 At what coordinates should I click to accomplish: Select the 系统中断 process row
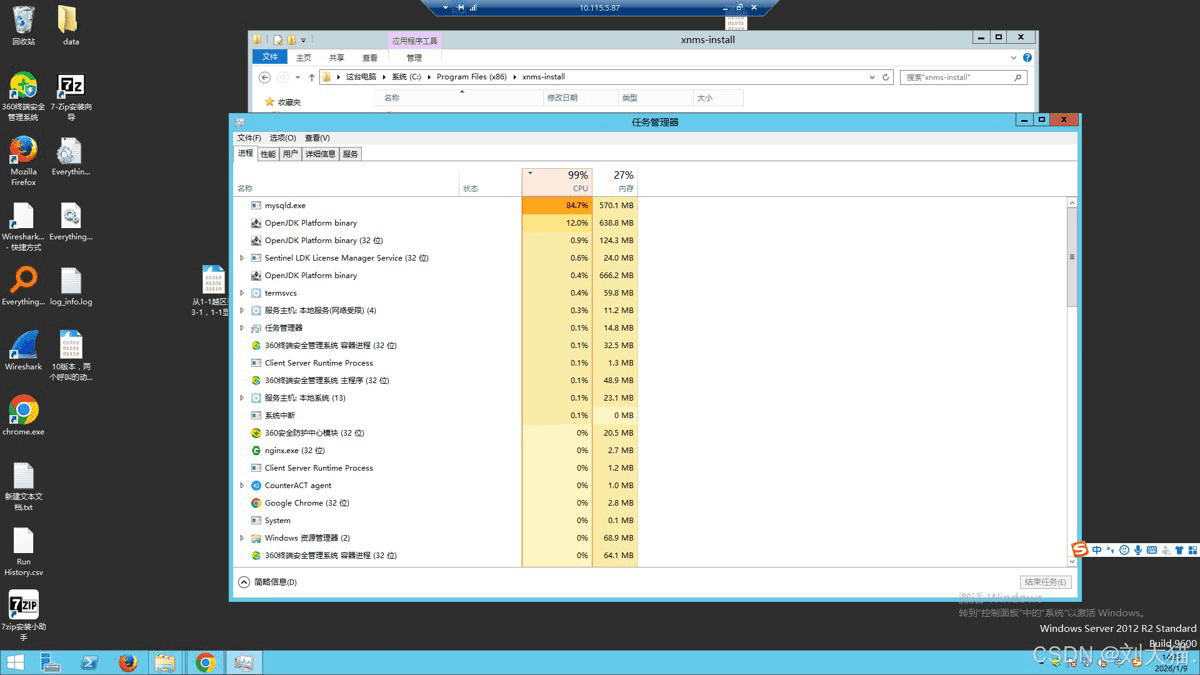tap(436, 415)
